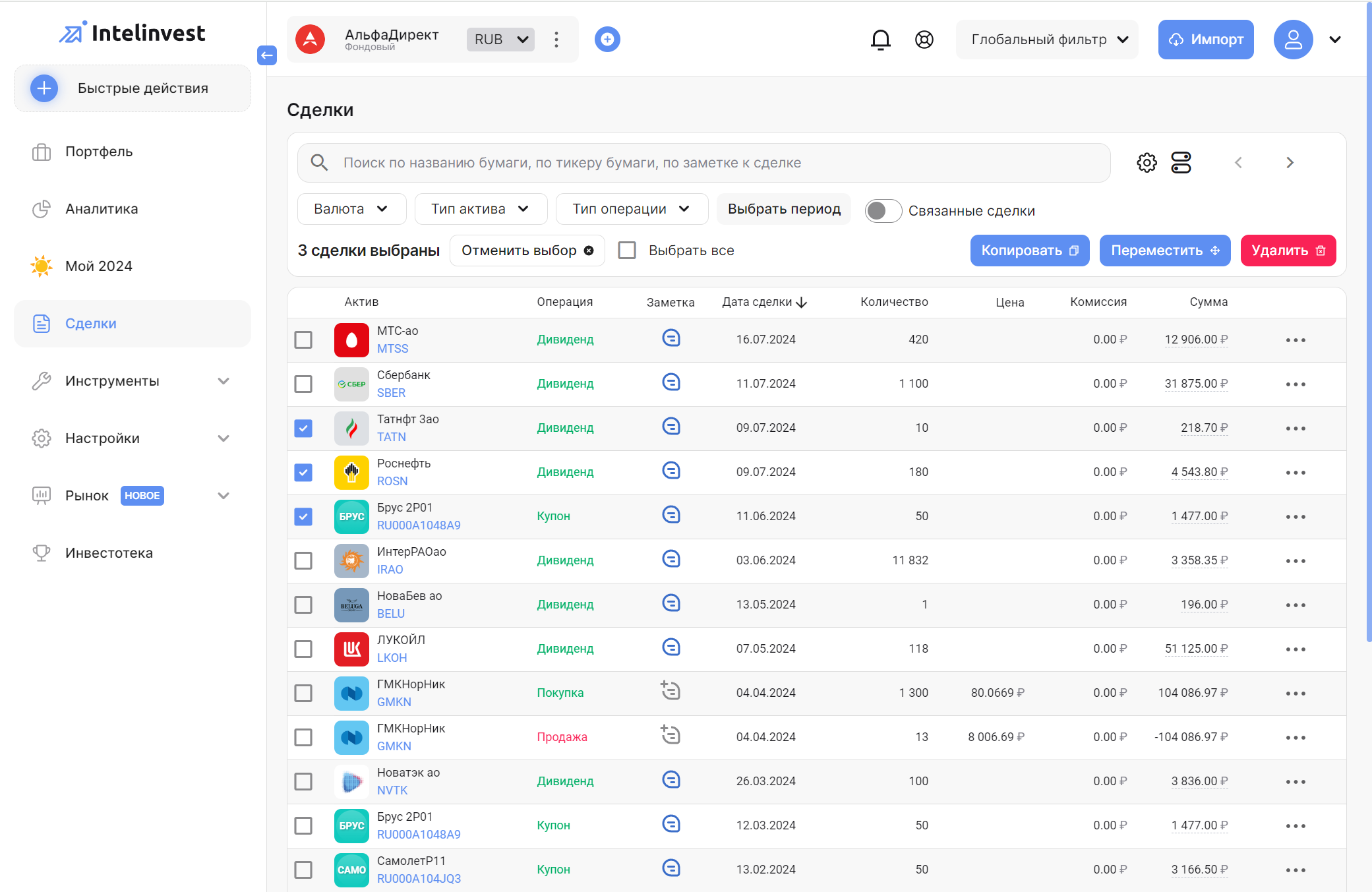Open row actions menu for ЛУКОЙЛ
Image resolution: width=1372 pixels, height=892 pixels.
pos(1296,649)
